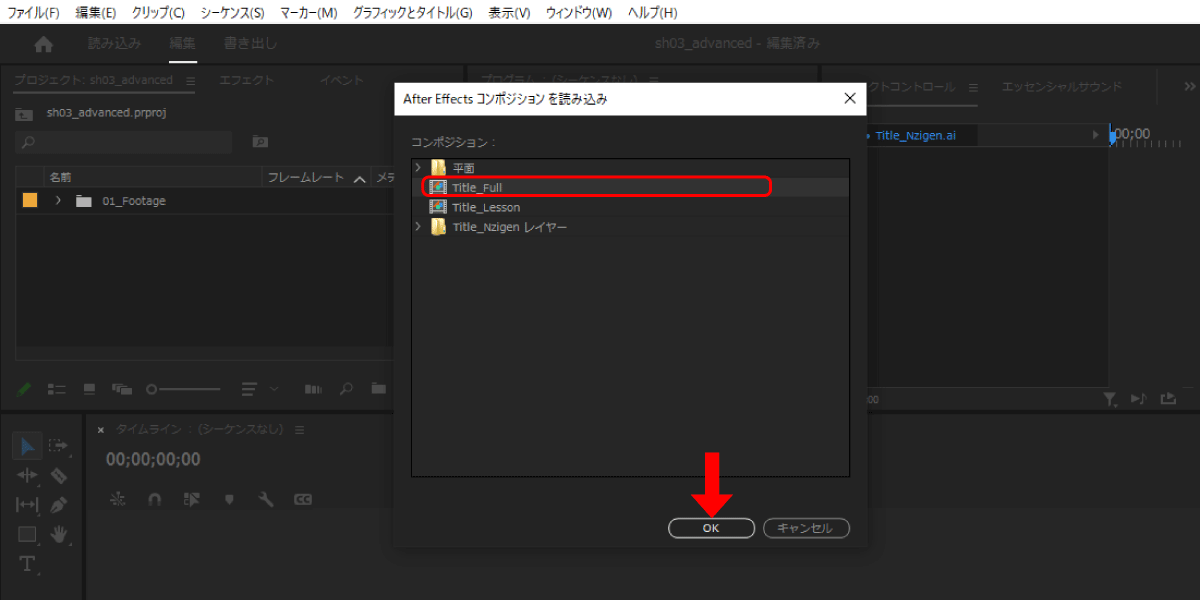Select the Pen tool

pyautogui.click(x=58, y=505)
